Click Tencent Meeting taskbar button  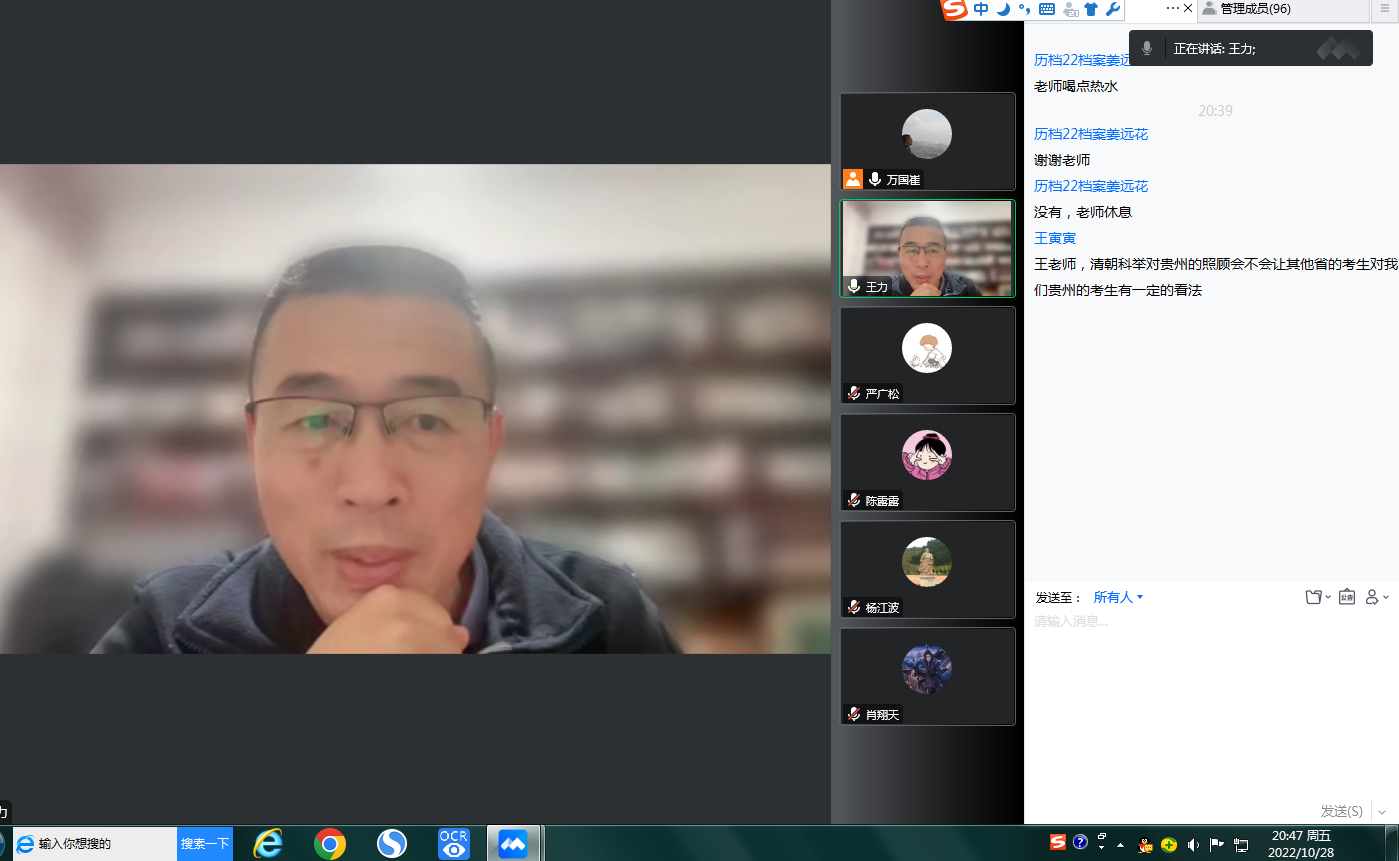coord(513,844)
